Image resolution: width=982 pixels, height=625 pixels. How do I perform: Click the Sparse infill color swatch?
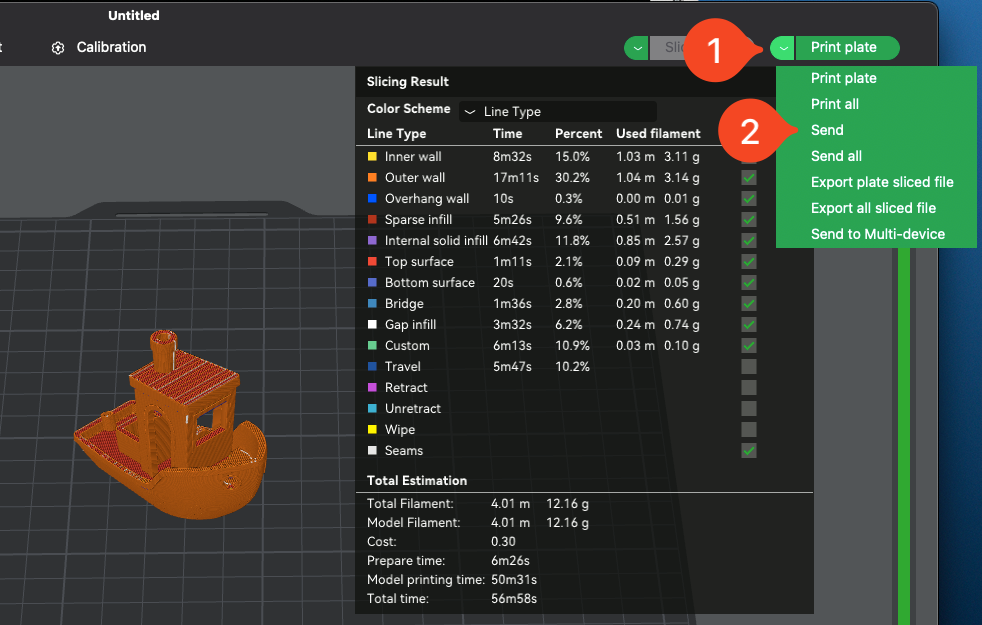372,220
